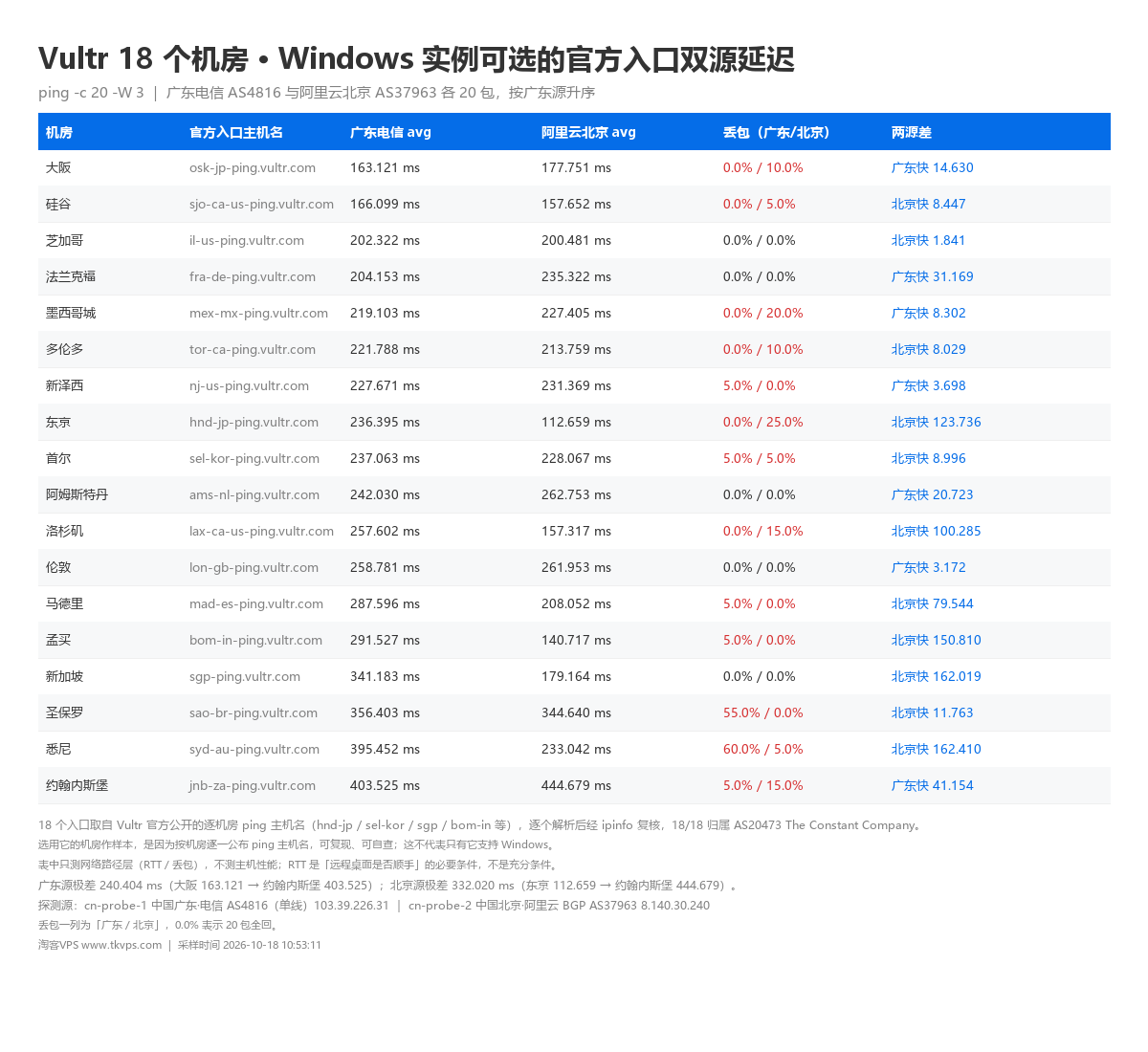Click the 北京快 100.285 difference value

tap(937, 531)
